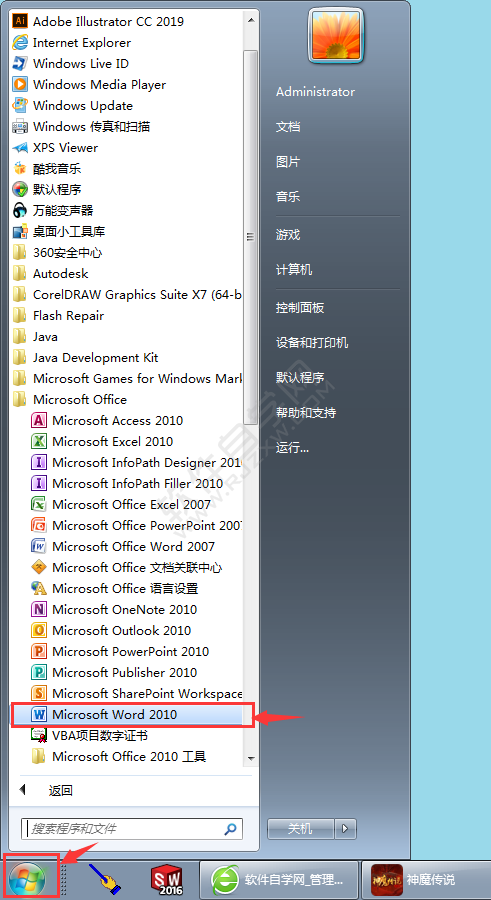
Task: Click the pin-shaped taskbar icon
Action: [105, 878]
